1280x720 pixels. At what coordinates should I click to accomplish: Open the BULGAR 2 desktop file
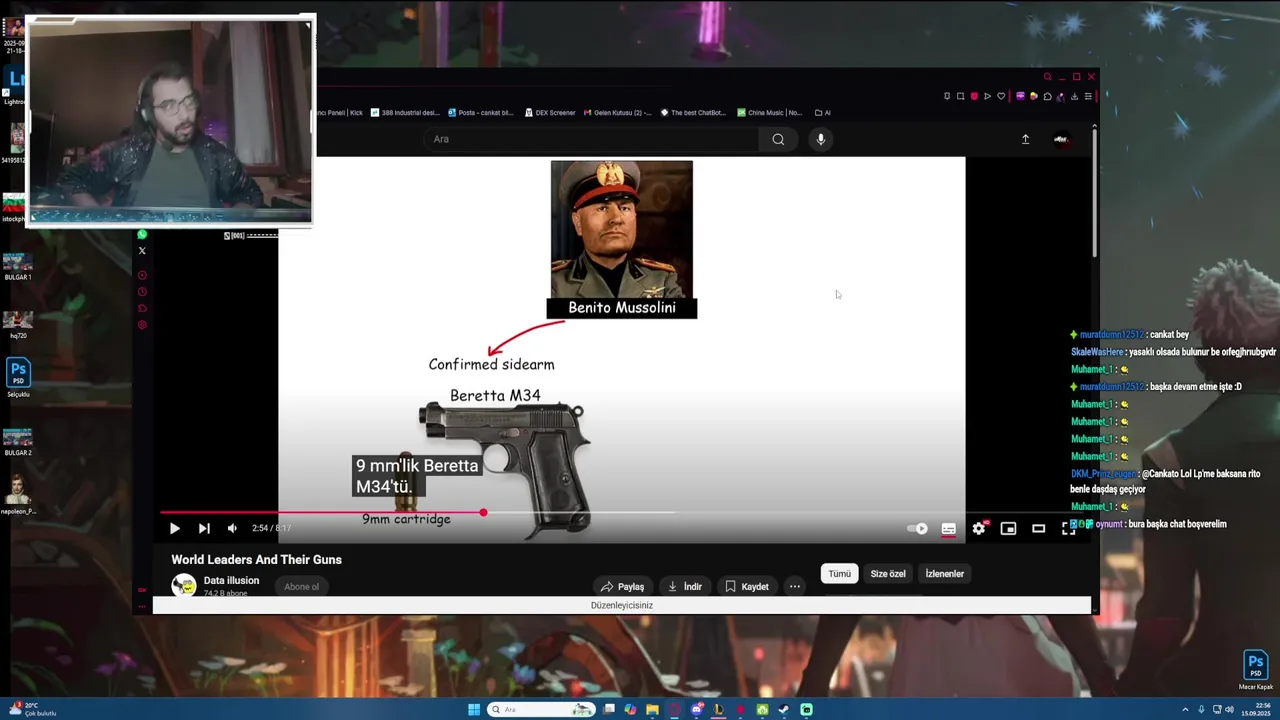coord(18,441)
